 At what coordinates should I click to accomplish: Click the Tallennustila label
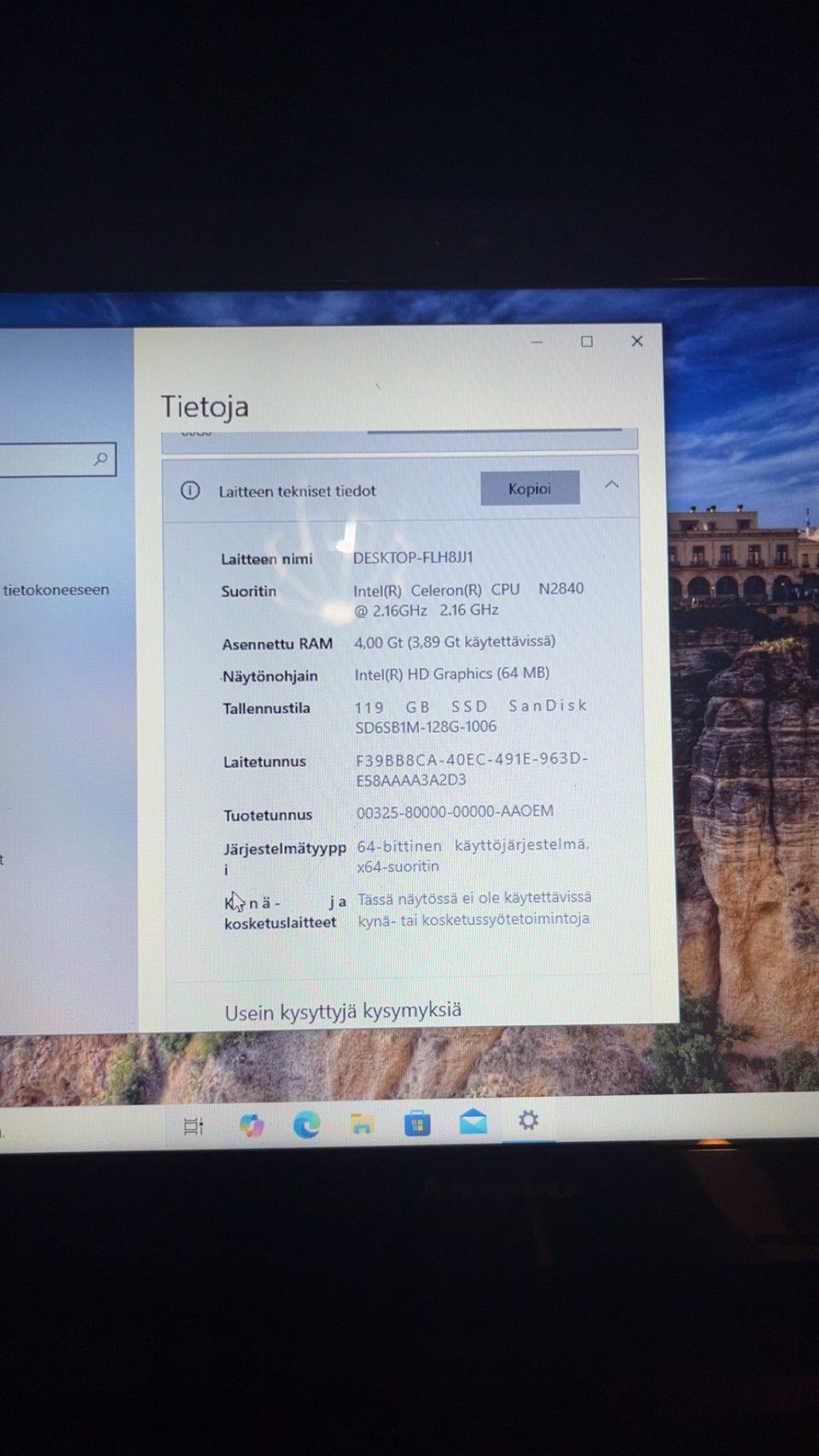tap(266, 708)
